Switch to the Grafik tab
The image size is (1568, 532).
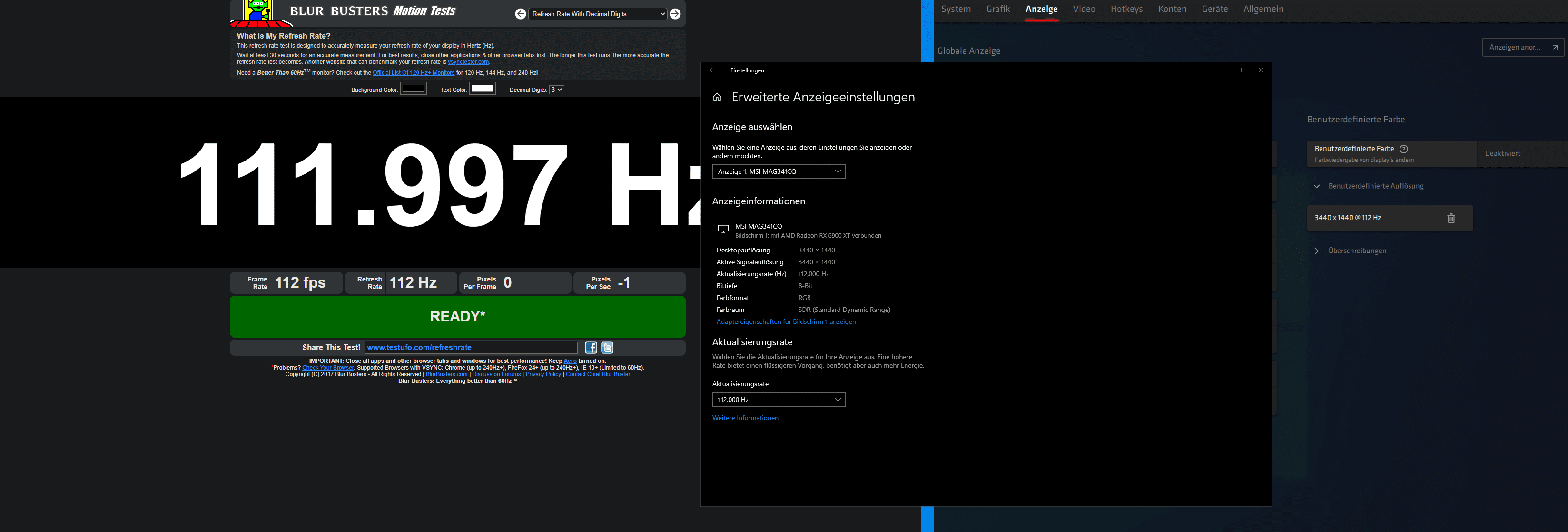[x=997, y=9]
